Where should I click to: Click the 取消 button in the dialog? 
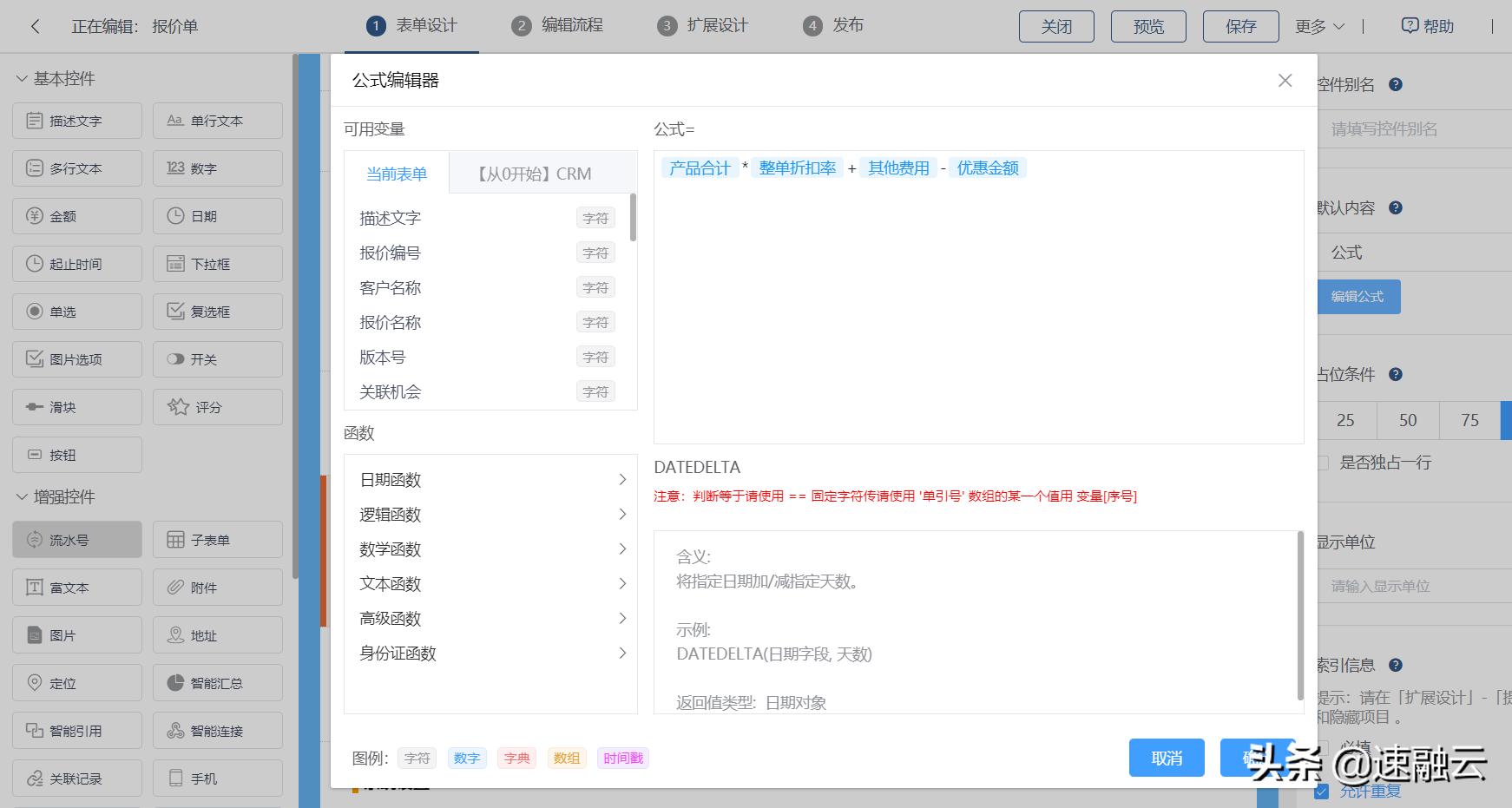pyautogui.click(x=1167, y=757)
